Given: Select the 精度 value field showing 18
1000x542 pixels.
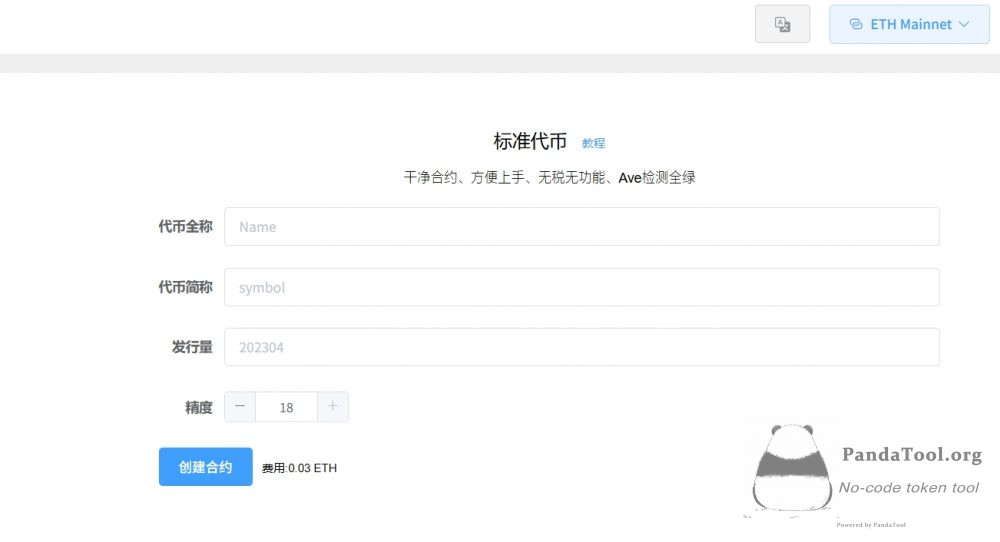Looking at the screenshot, I should tap(286, 407).
